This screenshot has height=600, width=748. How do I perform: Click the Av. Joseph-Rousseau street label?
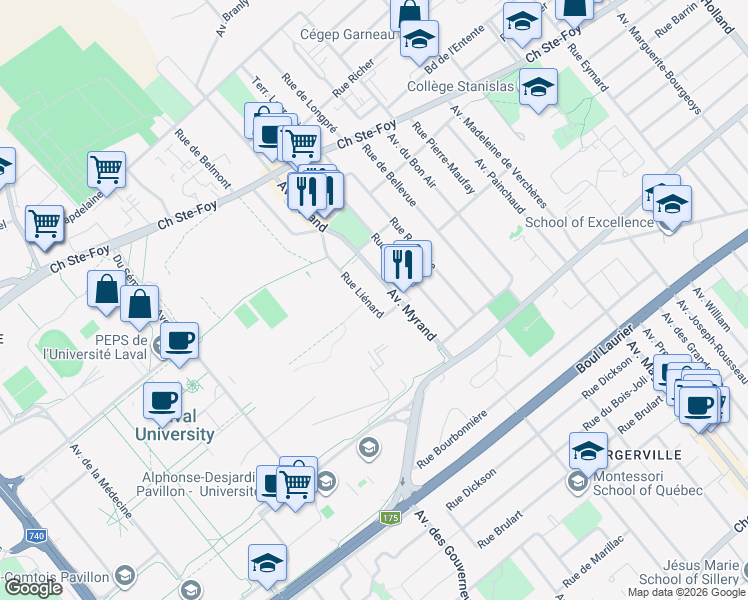click(712, 341)
